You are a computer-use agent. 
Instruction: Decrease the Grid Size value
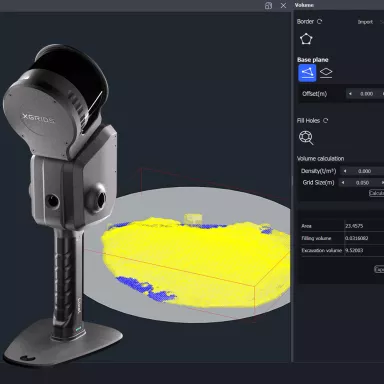tap(343, 183)
